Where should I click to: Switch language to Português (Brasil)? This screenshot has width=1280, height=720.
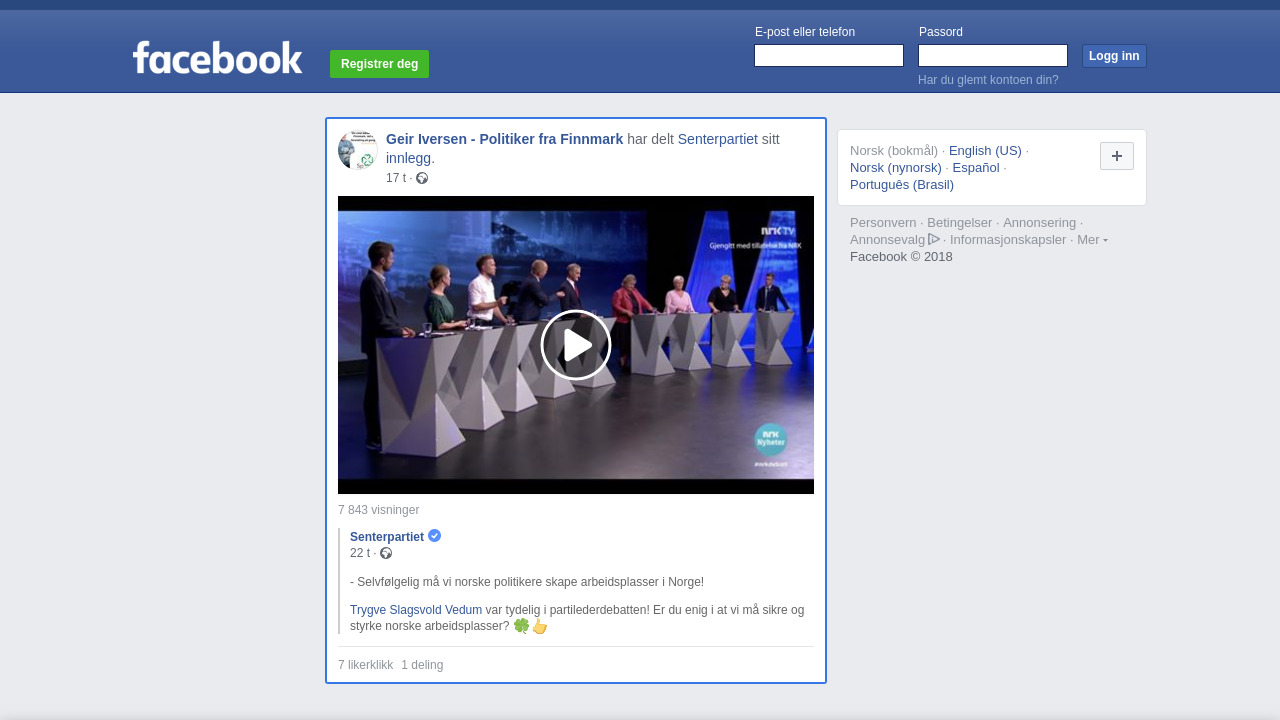coord(902,185)
